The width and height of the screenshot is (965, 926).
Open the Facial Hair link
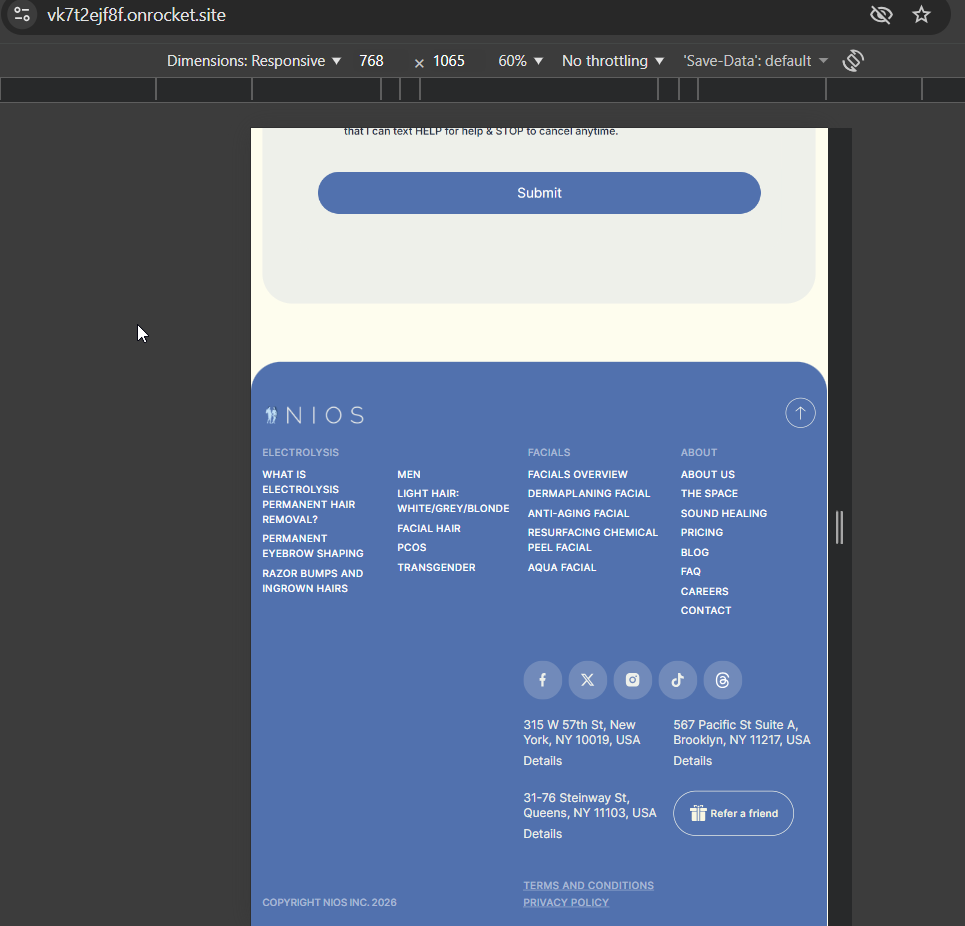point(428,529)
